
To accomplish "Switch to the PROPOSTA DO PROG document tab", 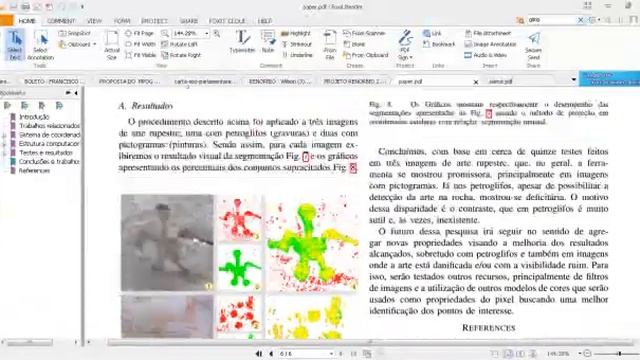I will pos(129,81).
